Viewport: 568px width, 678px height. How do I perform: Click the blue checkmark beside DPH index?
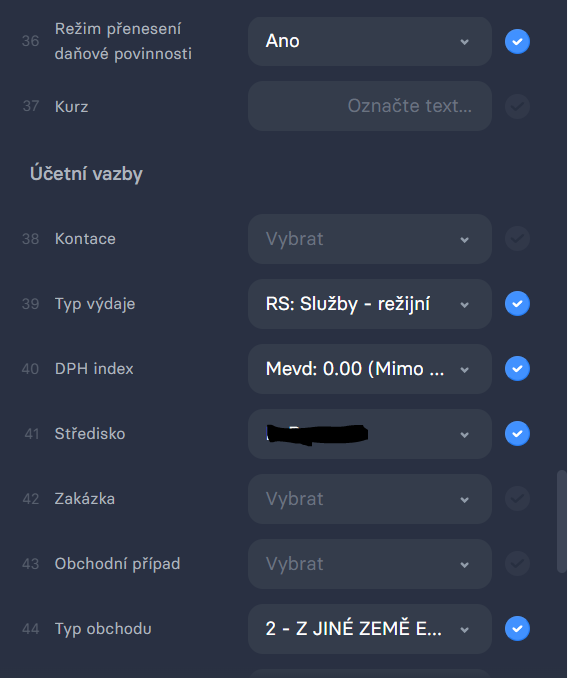point(517,368)
